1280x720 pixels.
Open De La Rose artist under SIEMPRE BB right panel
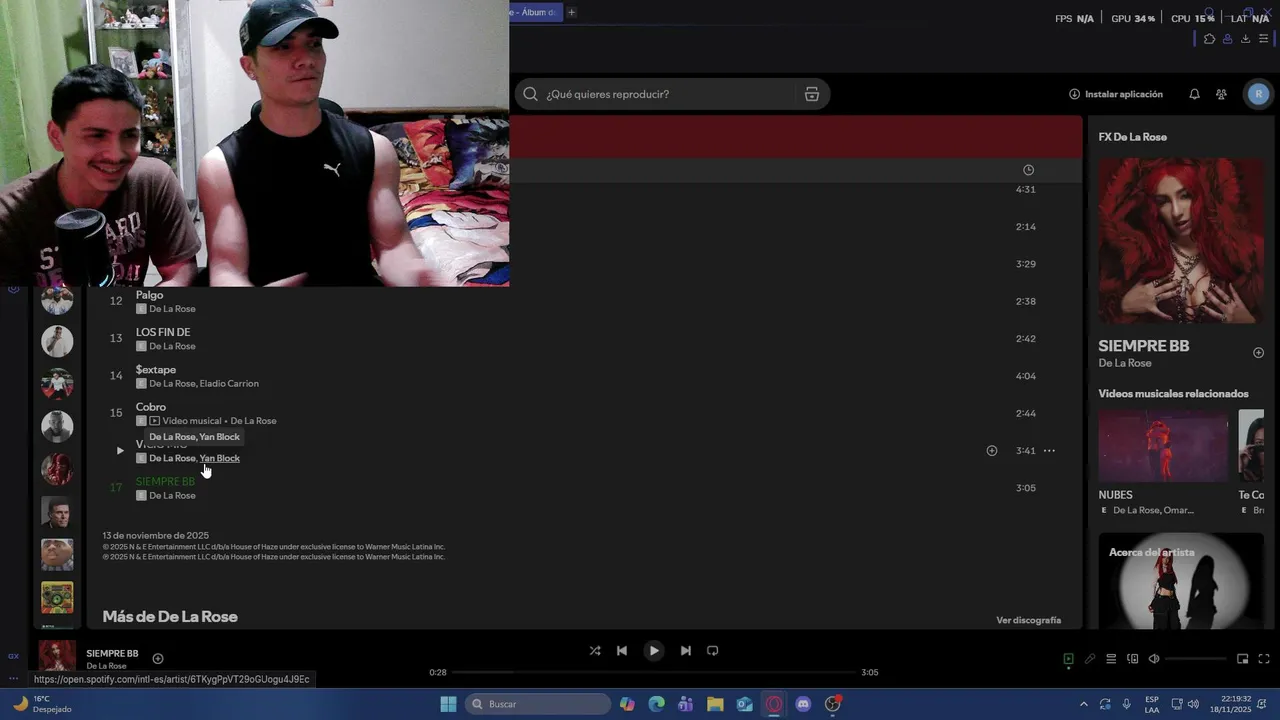tap(1125, 363)
